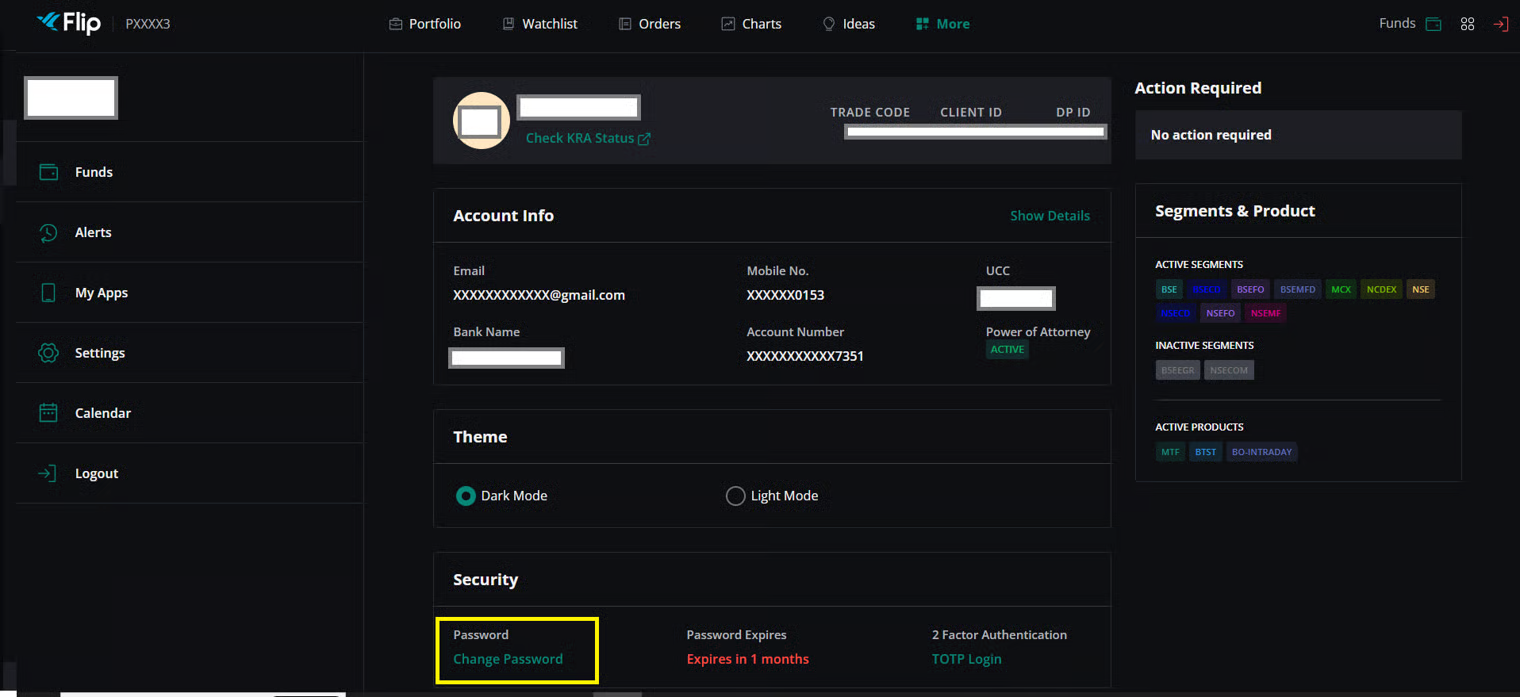The width and height of the screenshot is (1520, 697).
Task: Click the Funds wallet icon in top bar
Action: tap(1433, 24)
